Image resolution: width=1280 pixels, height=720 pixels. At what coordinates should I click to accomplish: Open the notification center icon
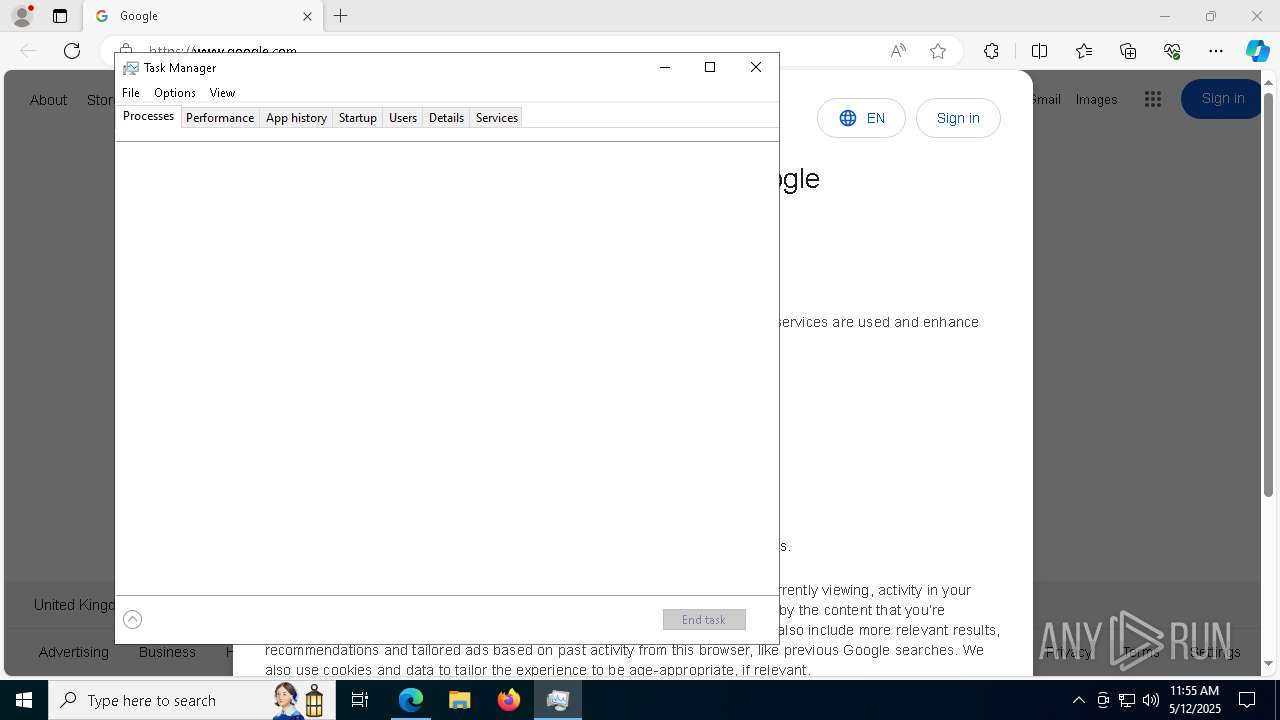point(1247,700)
